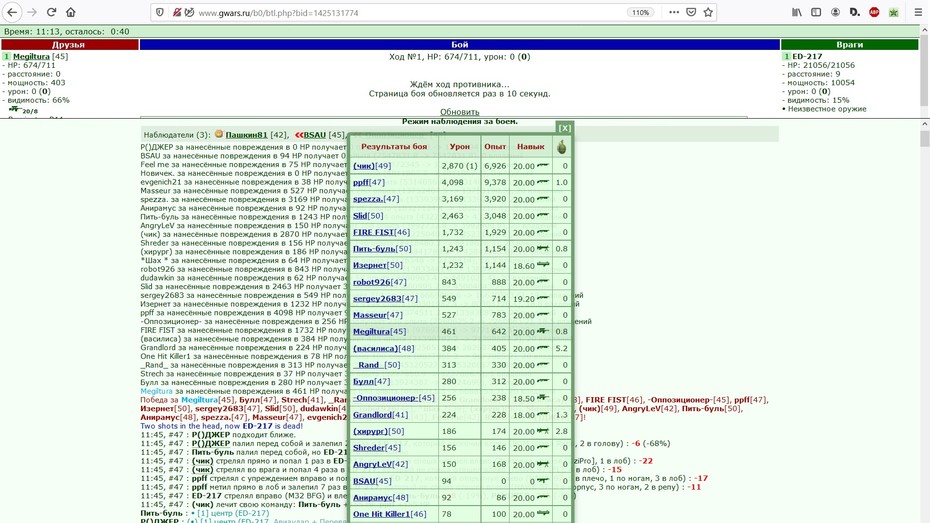Click the Пашкин81 smiley status icon

tap(219, 134)
